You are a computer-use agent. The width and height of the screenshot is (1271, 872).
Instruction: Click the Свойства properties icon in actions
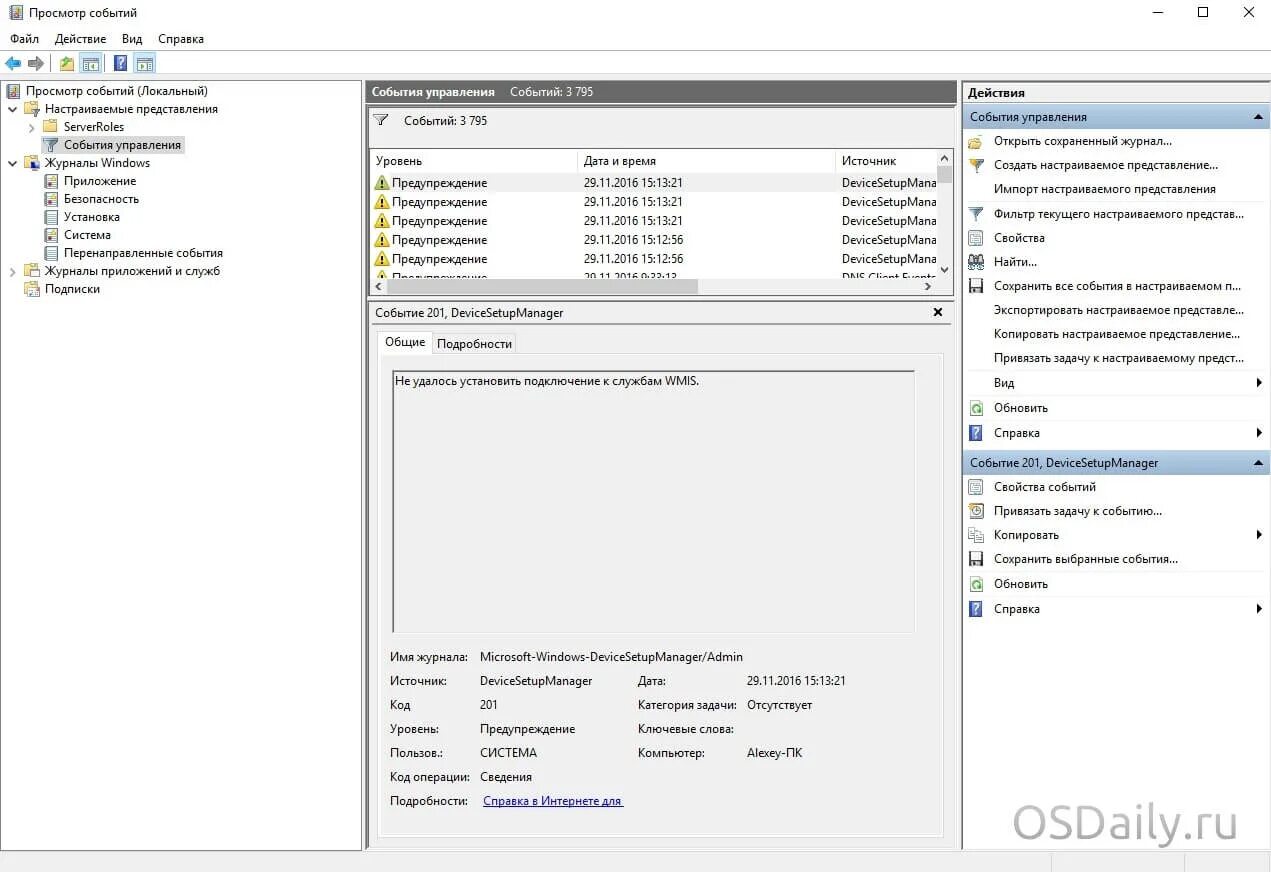point(976,238)
